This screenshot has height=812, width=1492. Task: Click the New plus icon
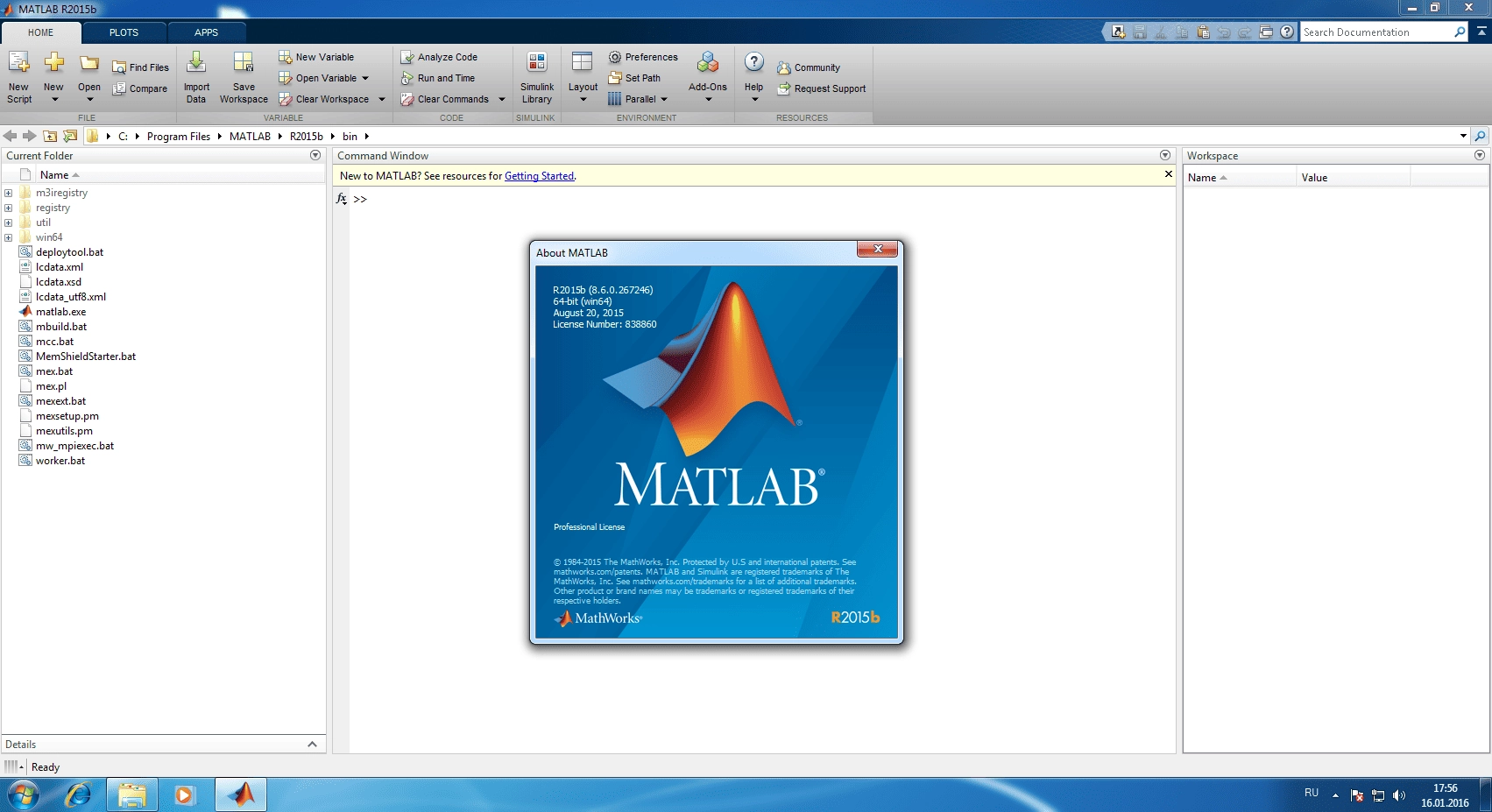[53, 62]
